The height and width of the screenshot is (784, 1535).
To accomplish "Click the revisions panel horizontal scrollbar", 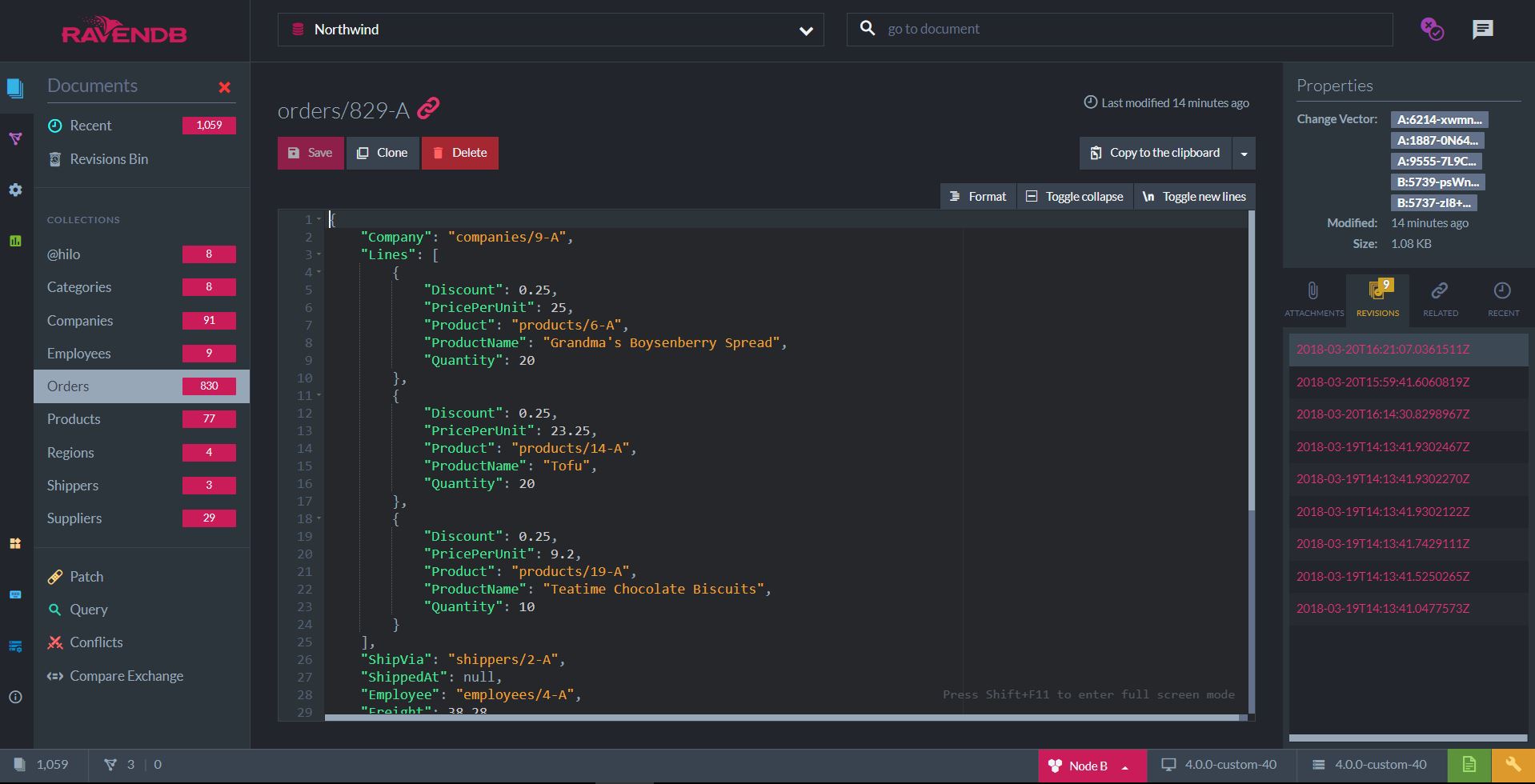I will coord(1408,738).
